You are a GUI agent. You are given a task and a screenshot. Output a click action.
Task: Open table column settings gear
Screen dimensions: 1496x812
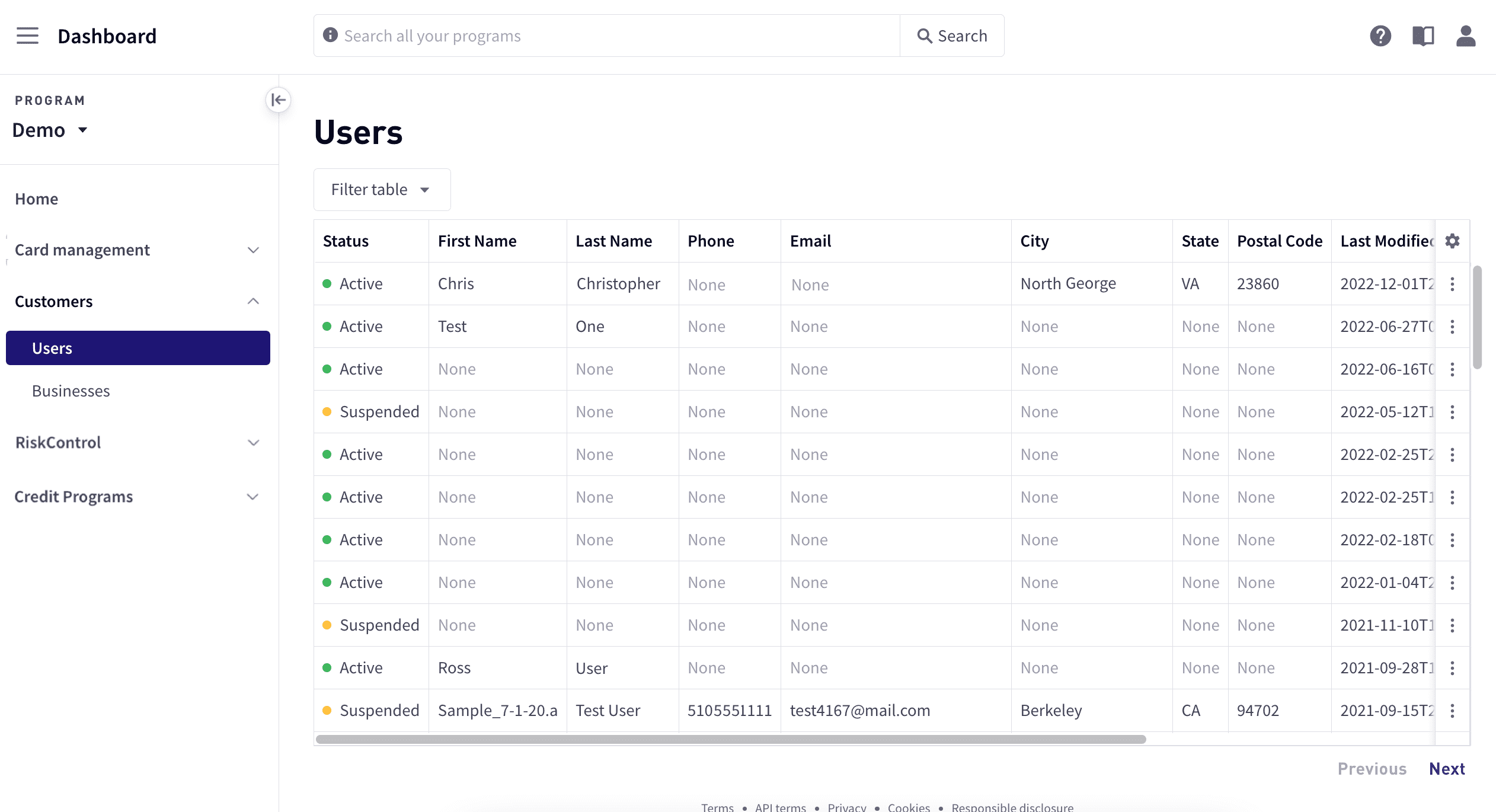click(x=1452, y=241)
